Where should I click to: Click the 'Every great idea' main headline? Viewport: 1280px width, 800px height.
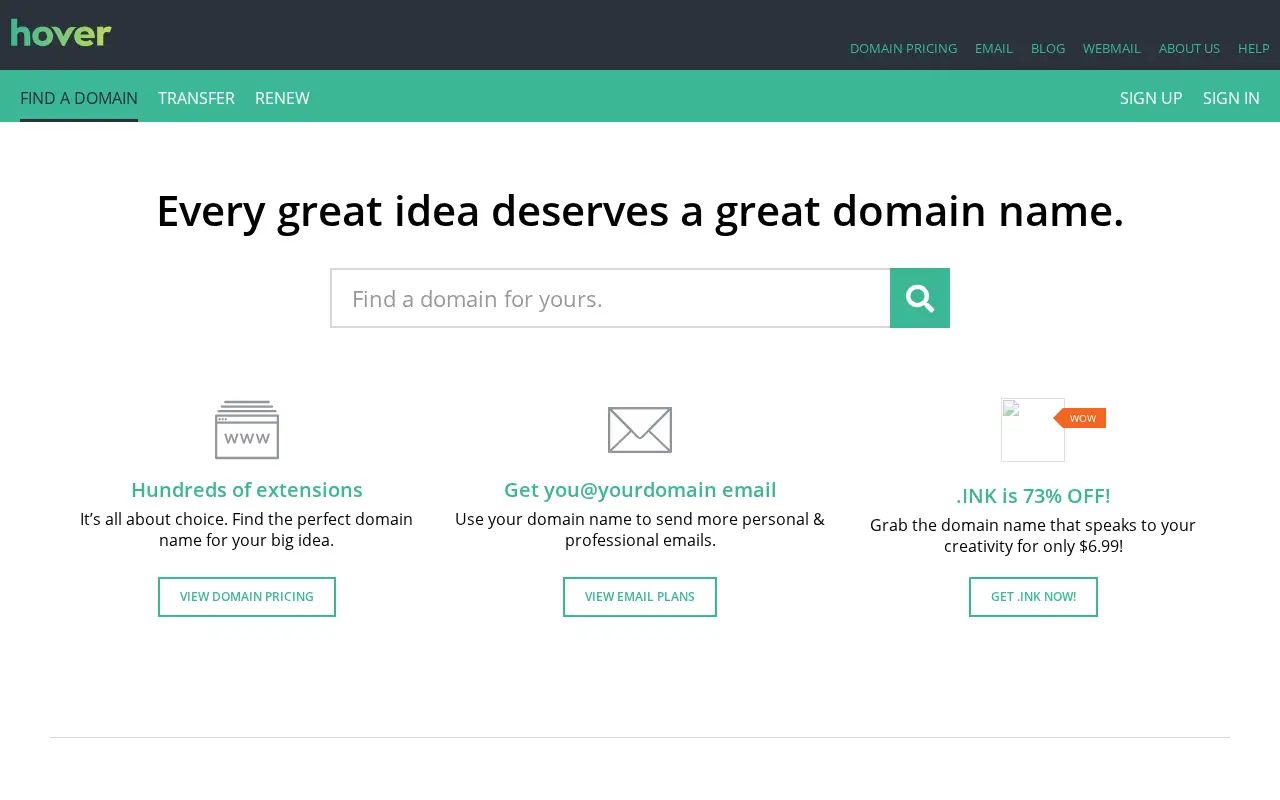(x=640, y=211)
